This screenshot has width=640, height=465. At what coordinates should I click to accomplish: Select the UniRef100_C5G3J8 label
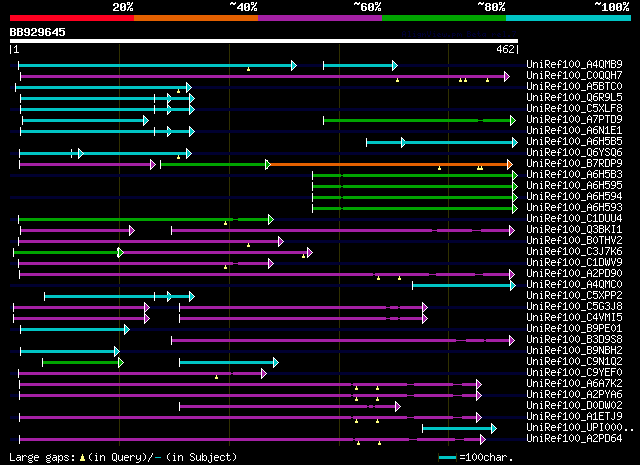pyautogui.click(x=574, y=307)
